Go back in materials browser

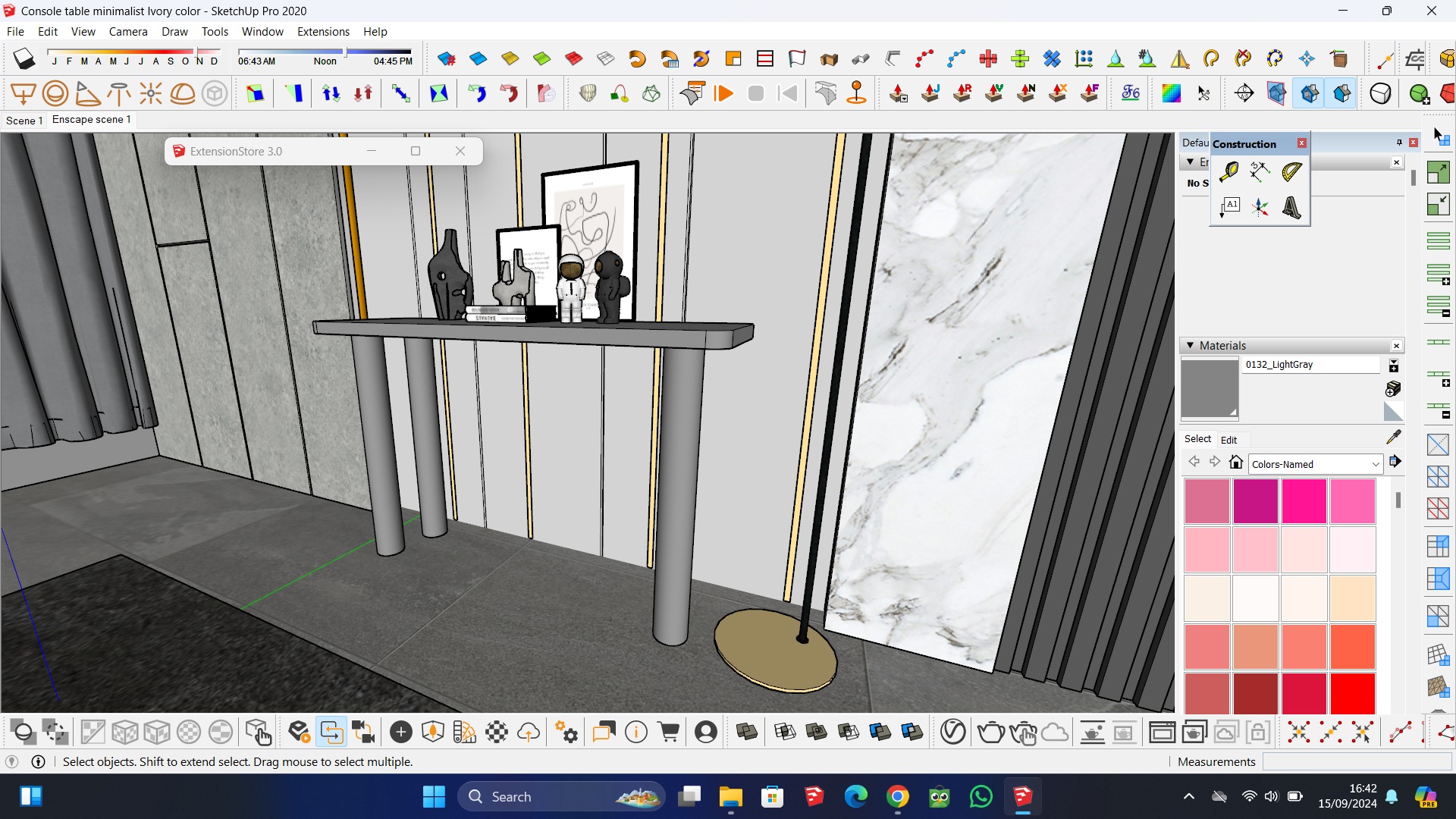[x=1194, y=462]
